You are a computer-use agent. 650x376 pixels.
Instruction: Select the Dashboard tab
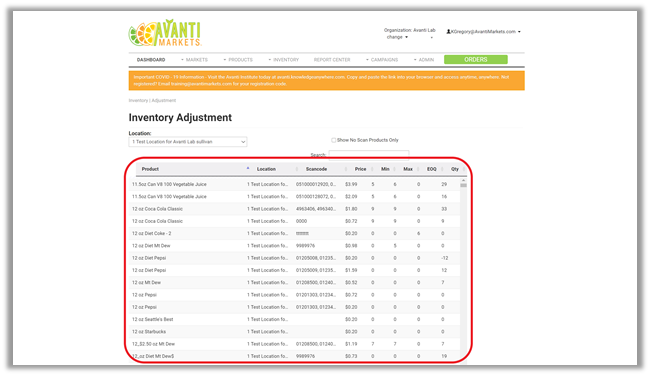pos(151,60)
